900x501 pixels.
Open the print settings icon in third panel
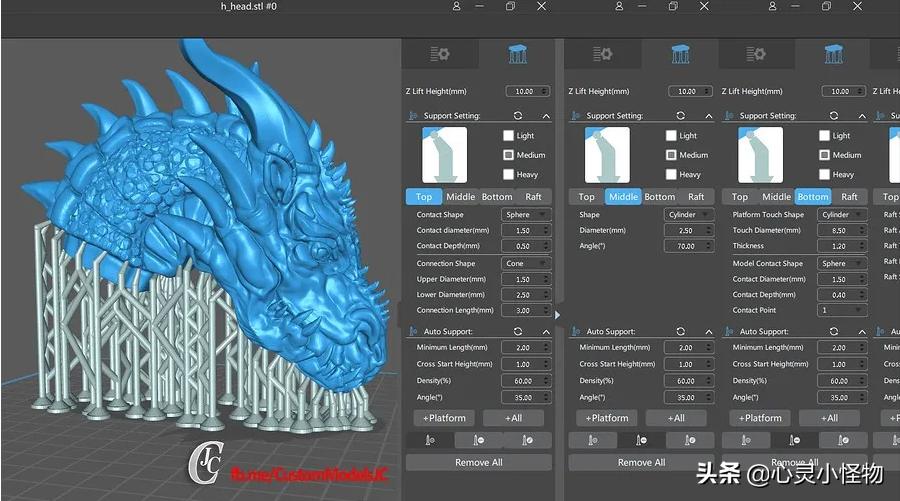[x=756, y=55]
